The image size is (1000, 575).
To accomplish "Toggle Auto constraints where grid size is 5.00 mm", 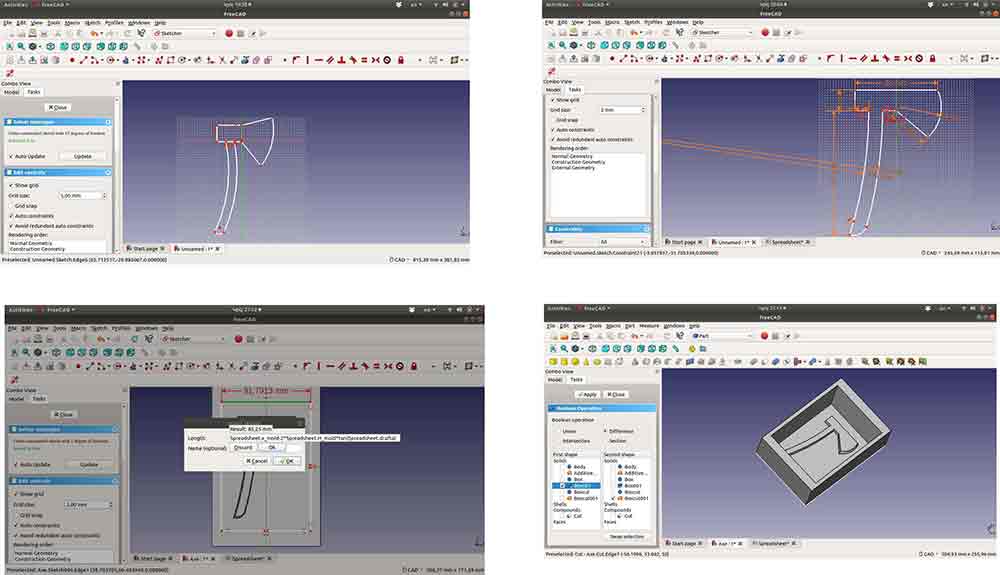I will pos(31,216).
